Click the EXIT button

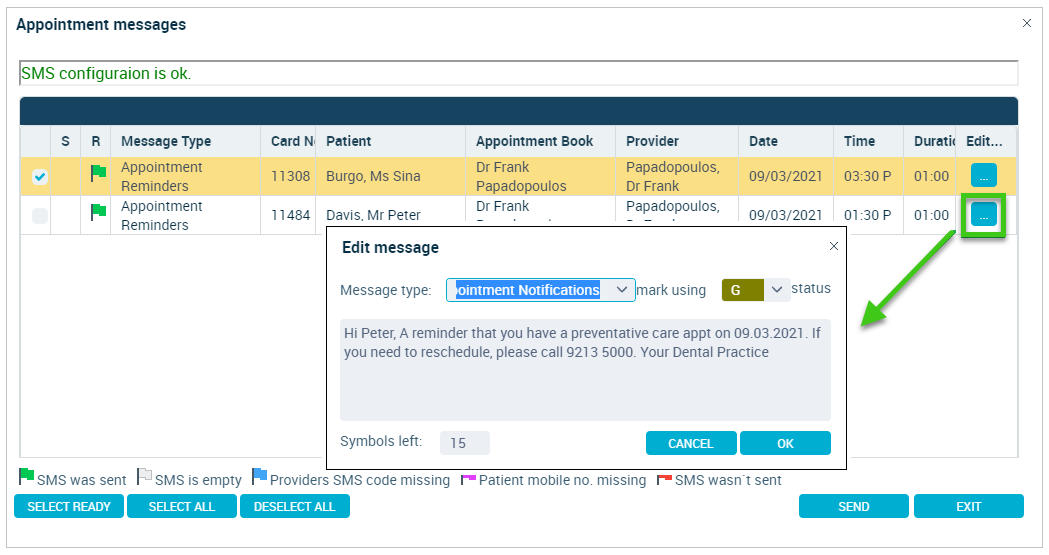click(969, 506)
